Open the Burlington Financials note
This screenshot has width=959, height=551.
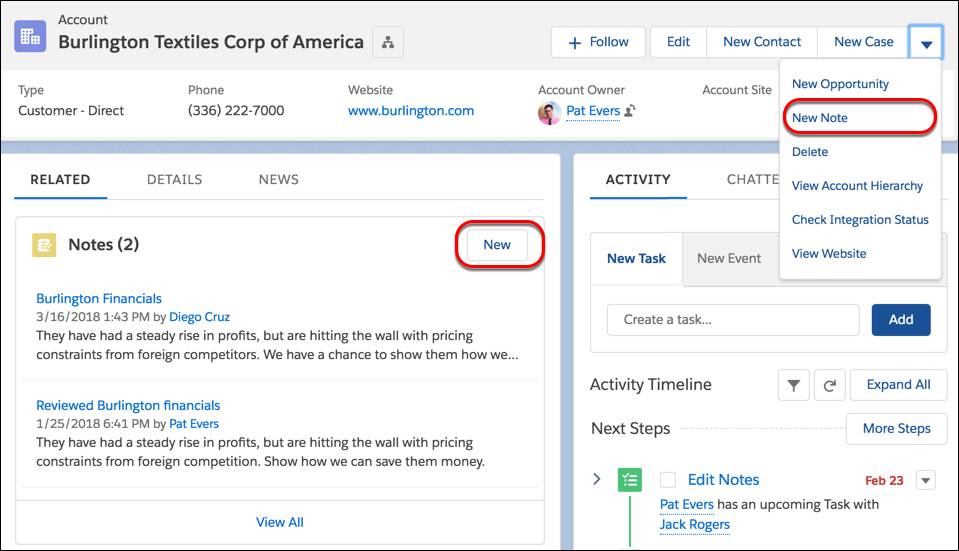point(99,299)
